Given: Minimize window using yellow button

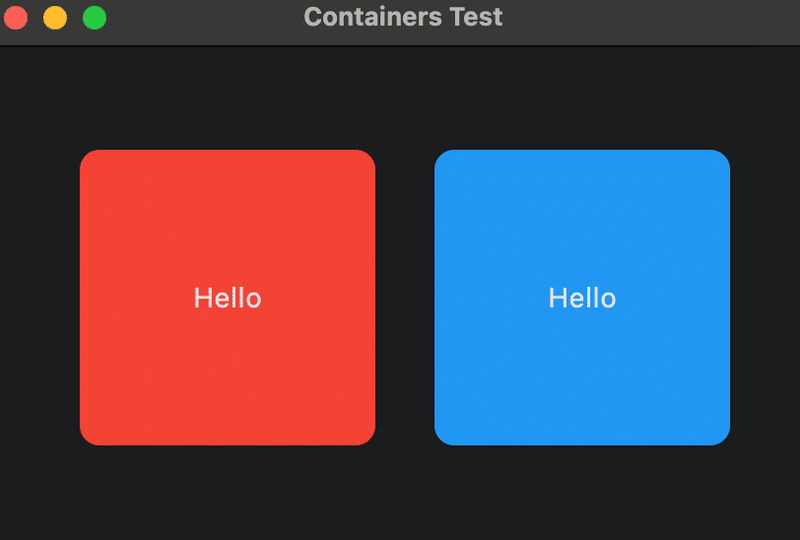Looking at the screenshot, I should (x=55, y=17).
